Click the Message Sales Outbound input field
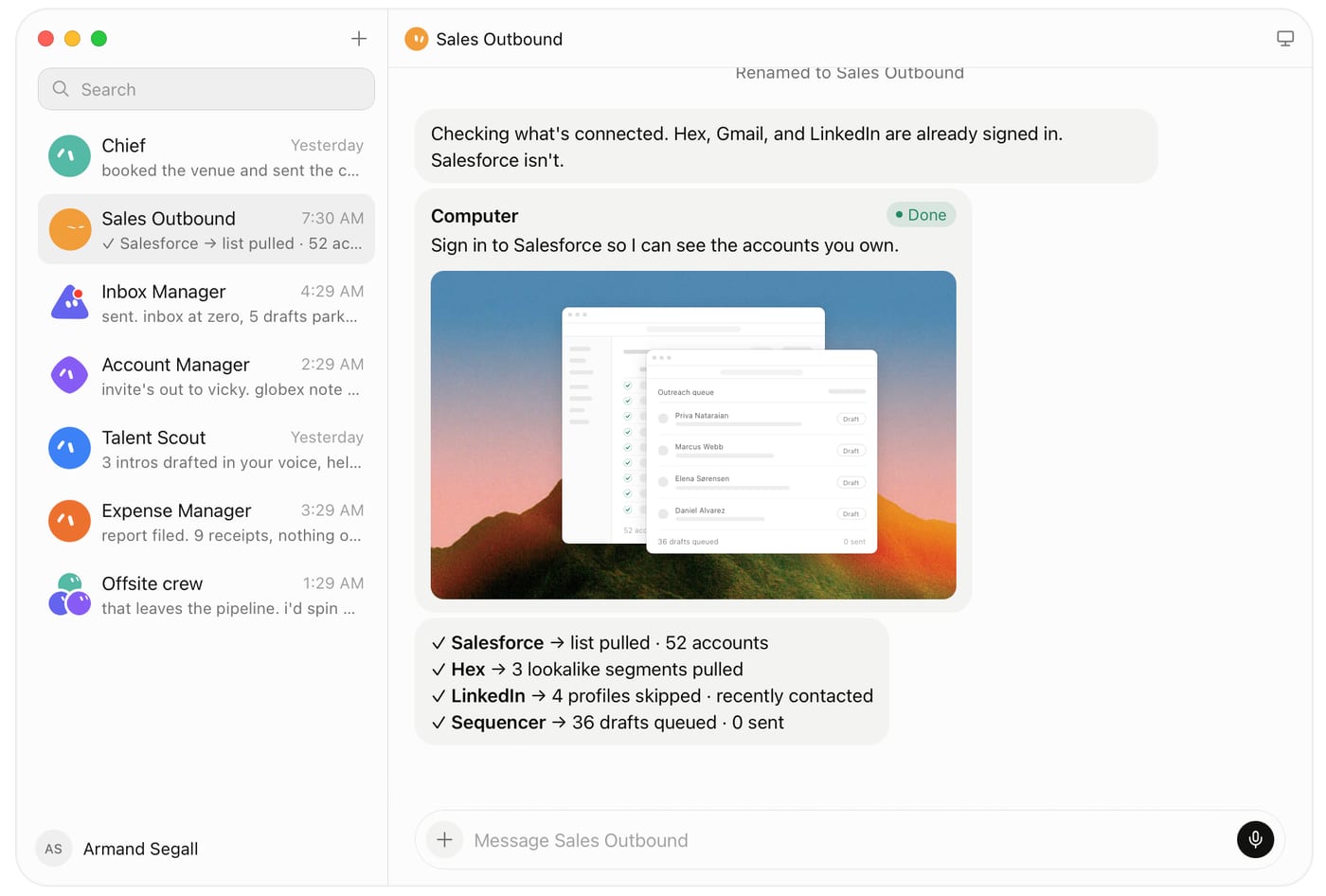Viewport: 1326px width, 896px height. pos(849,840)
